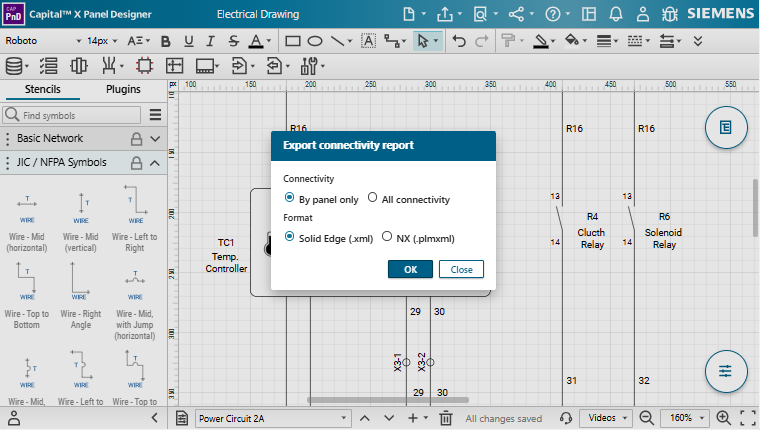Toggle strikethrough formatting

pos(234,41)
